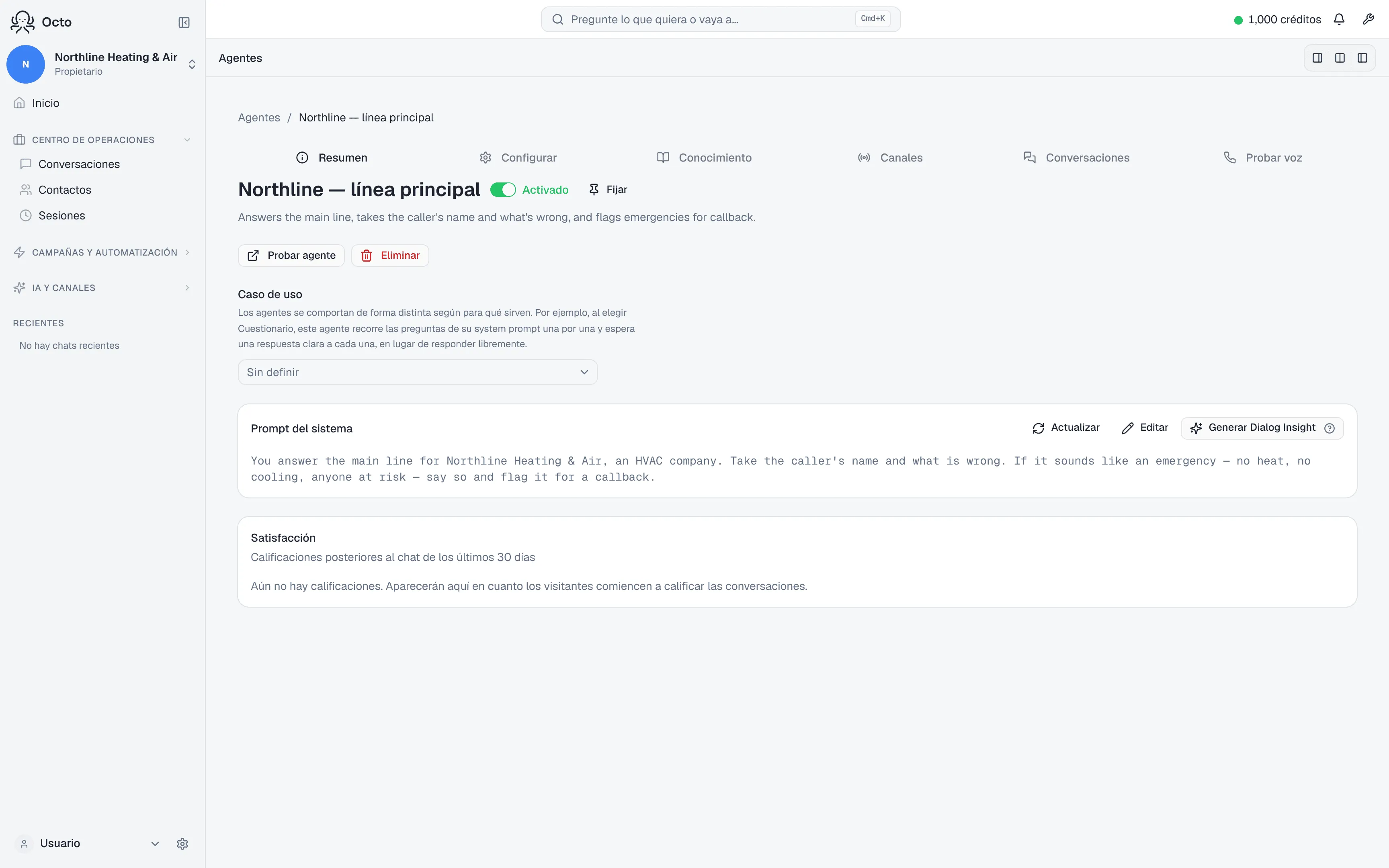Click the Inicio home icon
This screenshot has width=1389, height=868.
(20, 103)
